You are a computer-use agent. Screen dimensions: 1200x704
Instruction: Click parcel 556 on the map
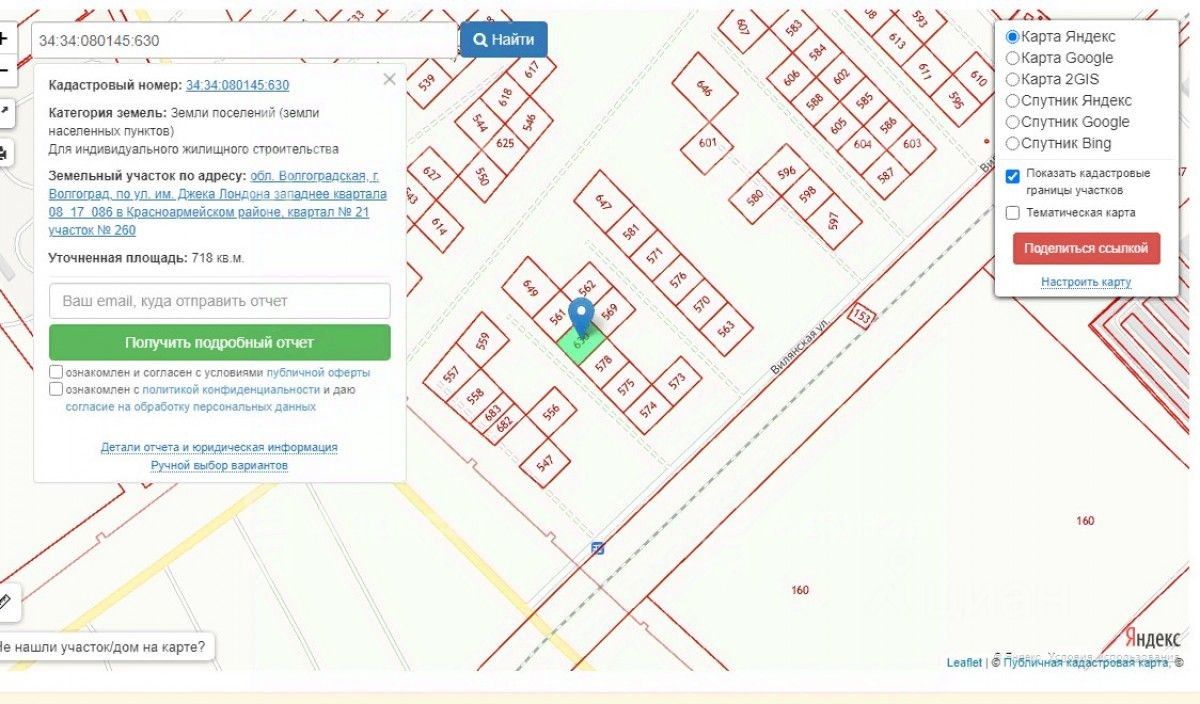click(551, 412)
